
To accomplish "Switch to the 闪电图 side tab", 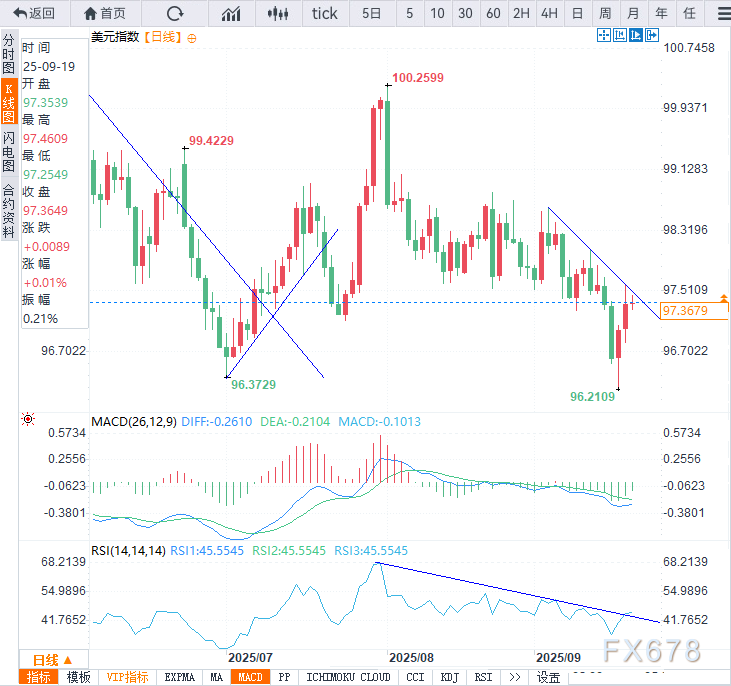I will [x=8, y=150].
